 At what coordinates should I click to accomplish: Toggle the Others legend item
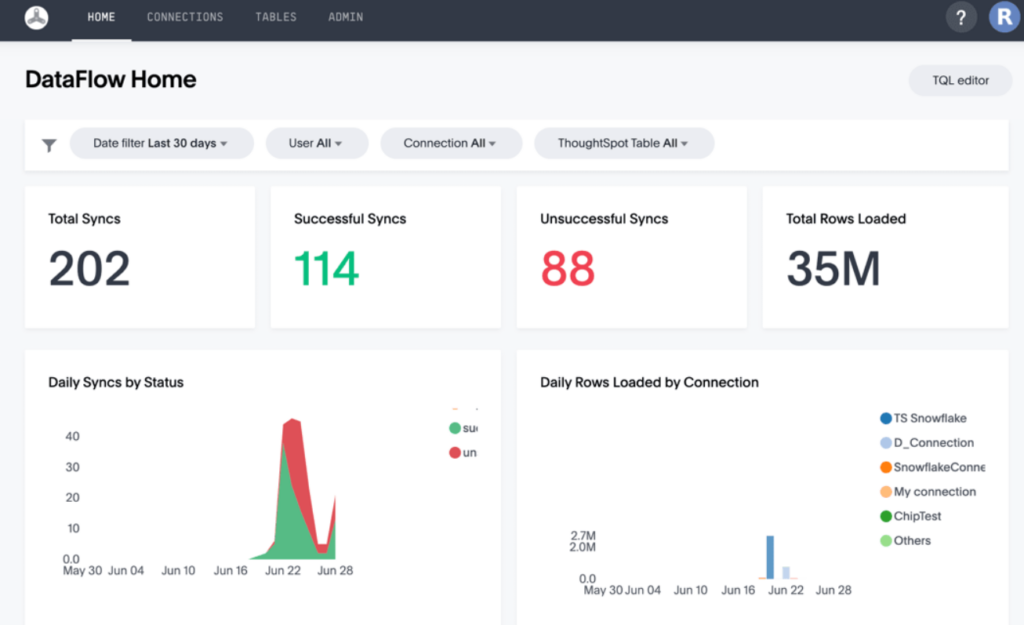tap(905, 541)
